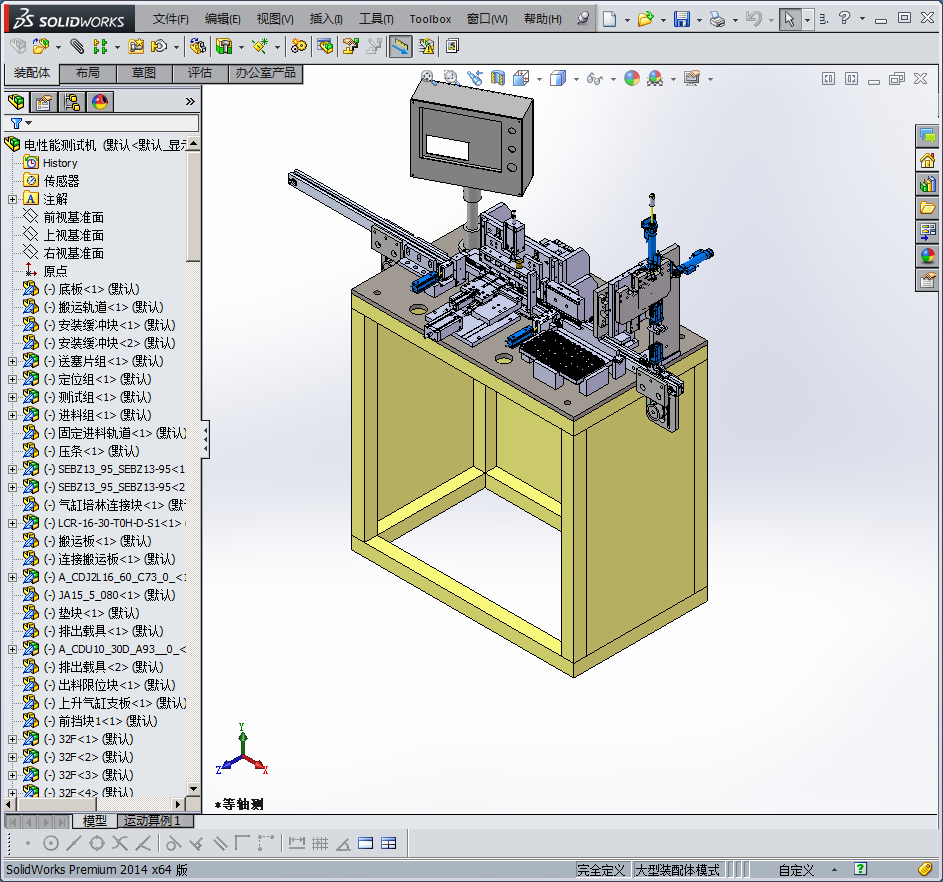Open the Appearances task pane tab

coord(928,255)
